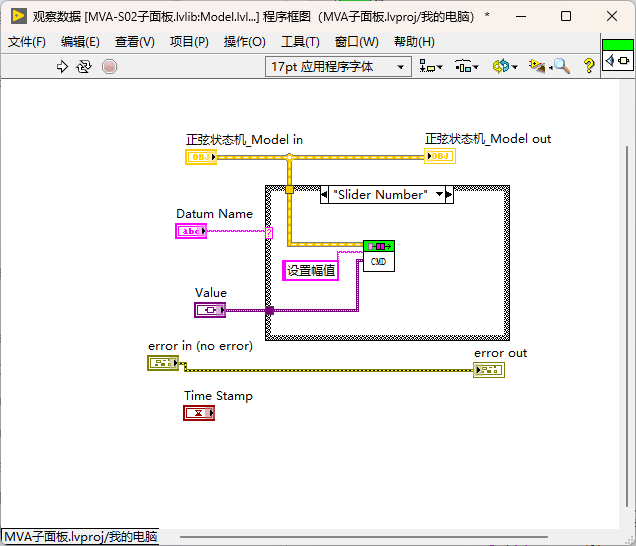Open the Reorder objects tool
636x546 pixels.
505,66
